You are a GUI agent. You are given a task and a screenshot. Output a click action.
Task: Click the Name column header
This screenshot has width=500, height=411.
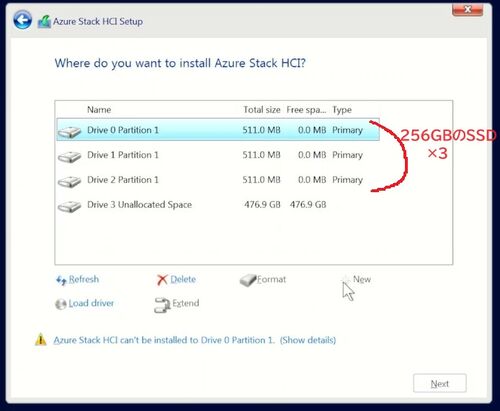point(99,110)
